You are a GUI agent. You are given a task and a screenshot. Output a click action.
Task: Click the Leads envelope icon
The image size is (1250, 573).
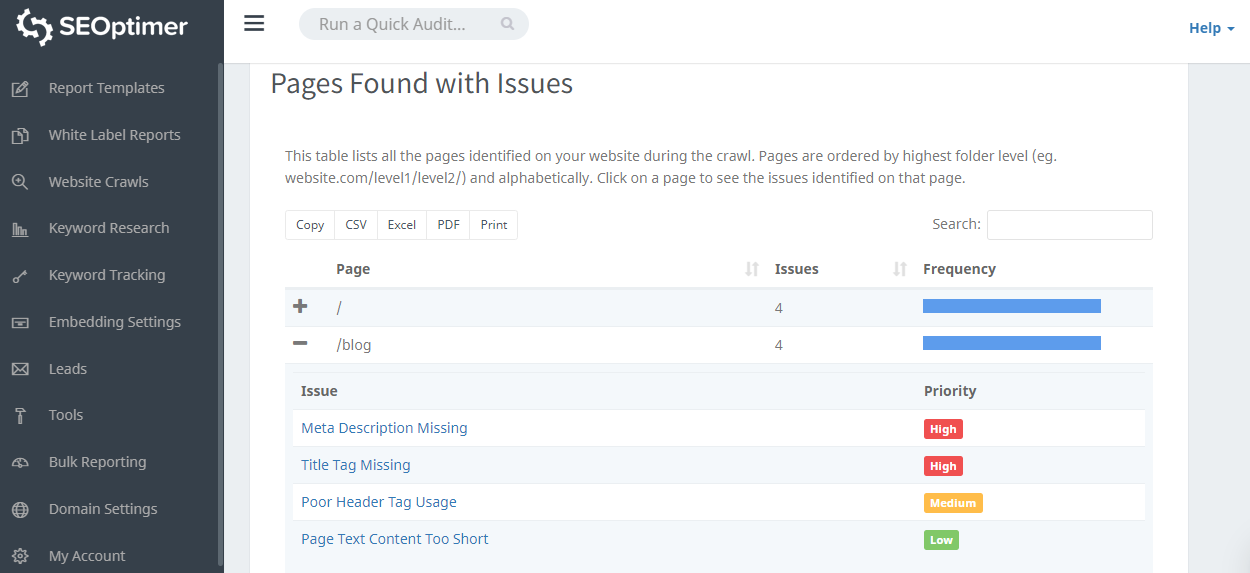(20, 369)
